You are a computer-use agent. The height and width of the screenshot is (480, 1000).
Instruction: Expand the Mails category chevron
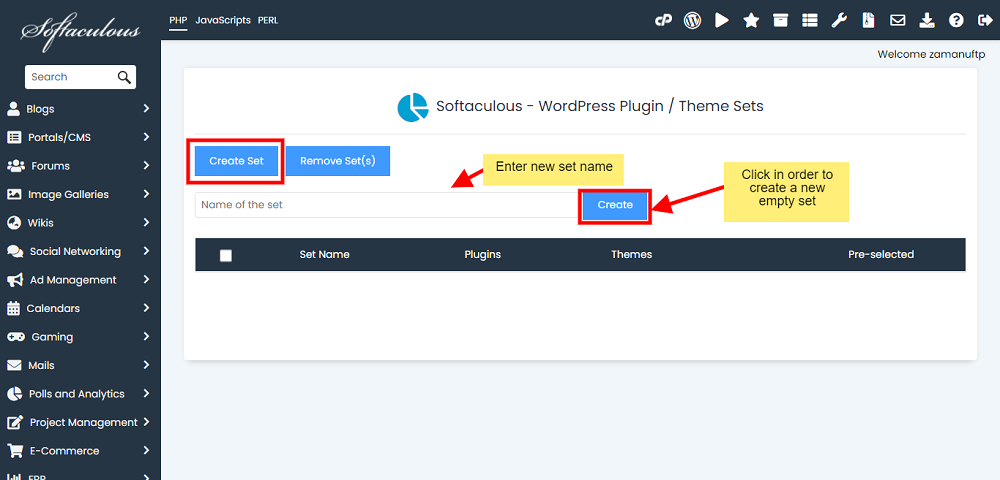click(146, 365)
